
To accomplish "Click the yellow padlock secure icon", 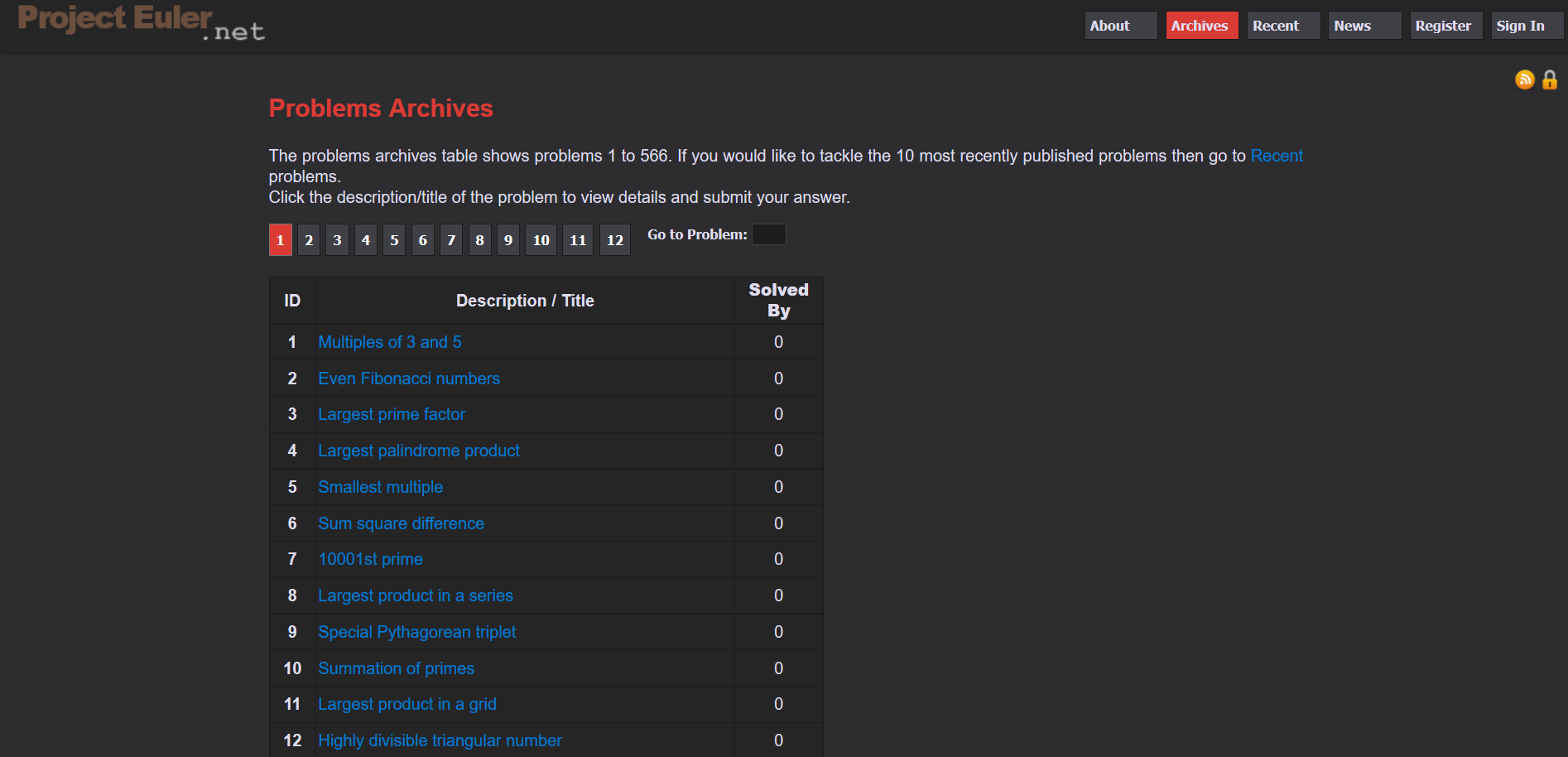I will 1549,80.
